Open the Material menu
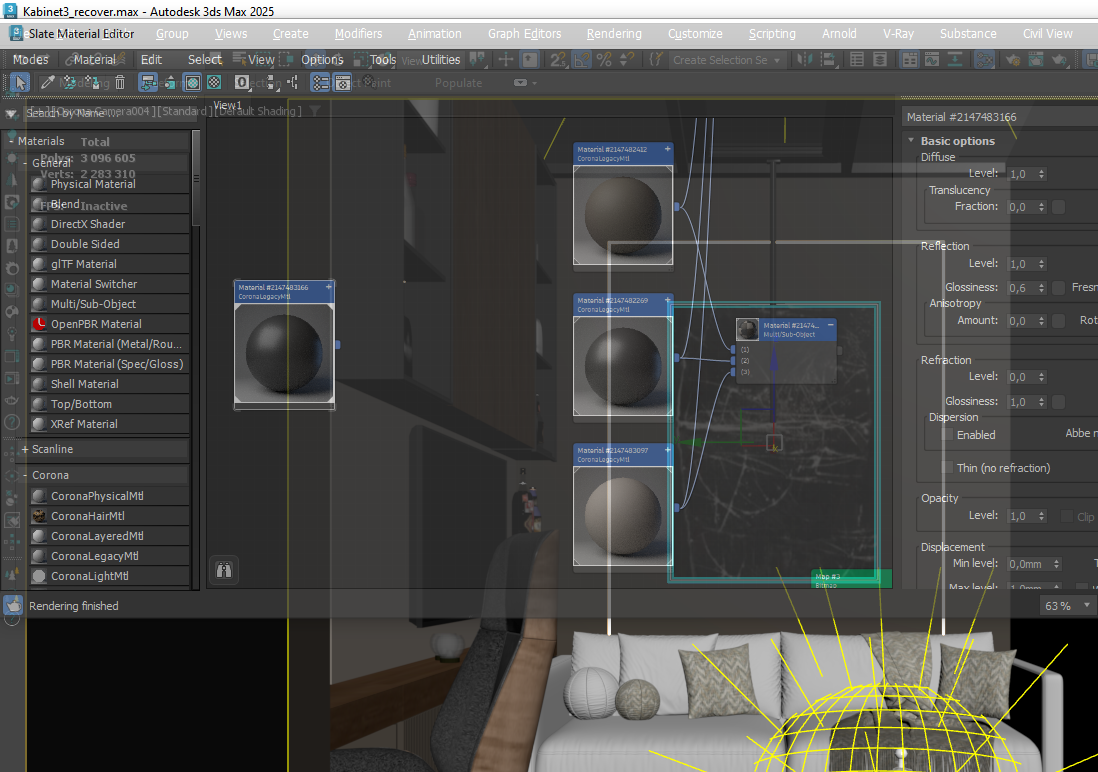Image resolution: width=1098 pixels, height=772 pixels. point(95,60)
